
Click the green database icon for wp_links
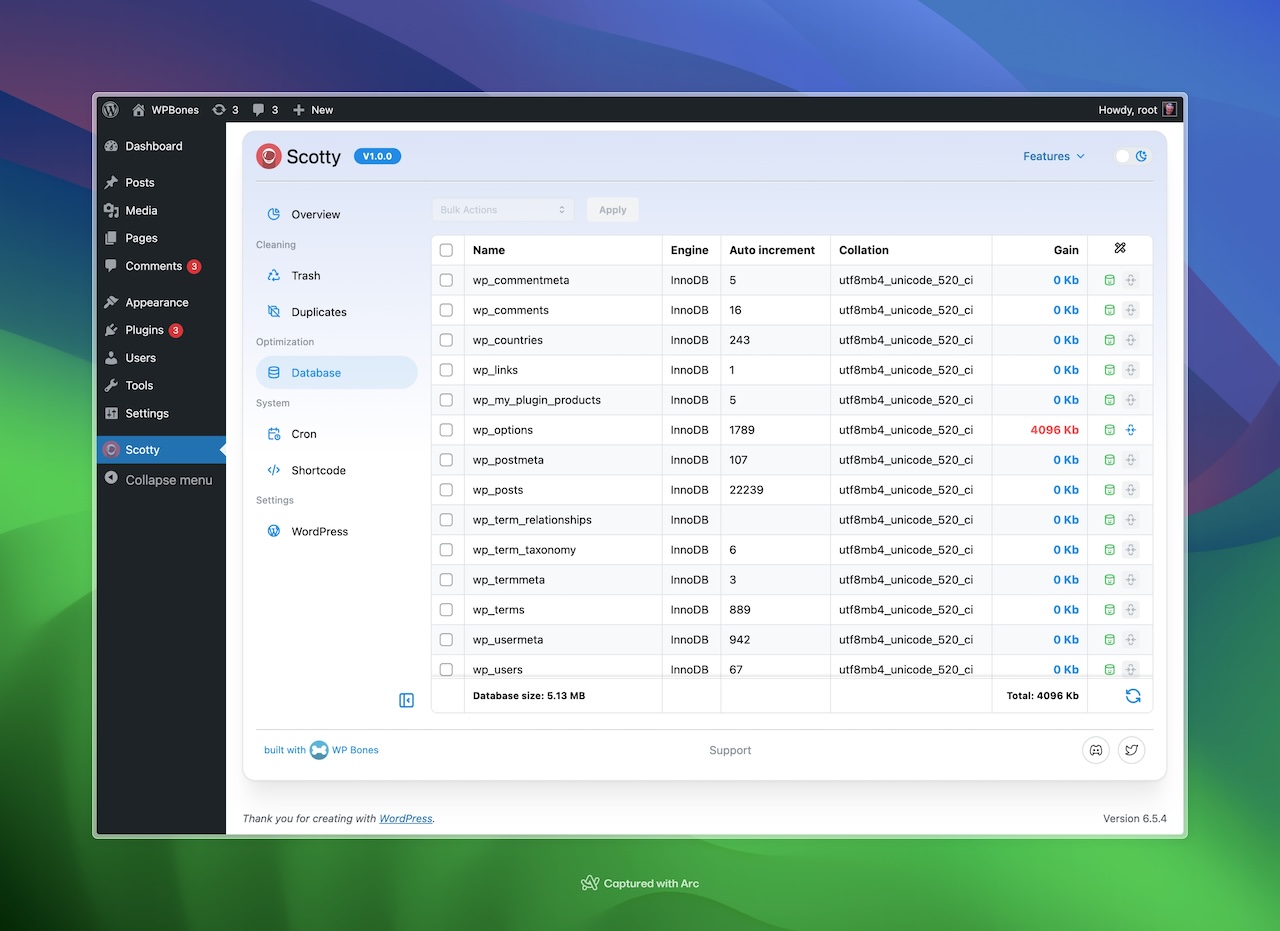click(x=1109, y=370)
